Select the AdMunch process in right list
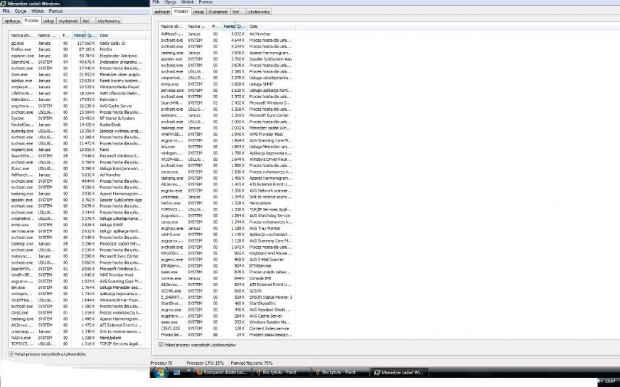Viewport: 620px width, 387px height. coord(227,34)
